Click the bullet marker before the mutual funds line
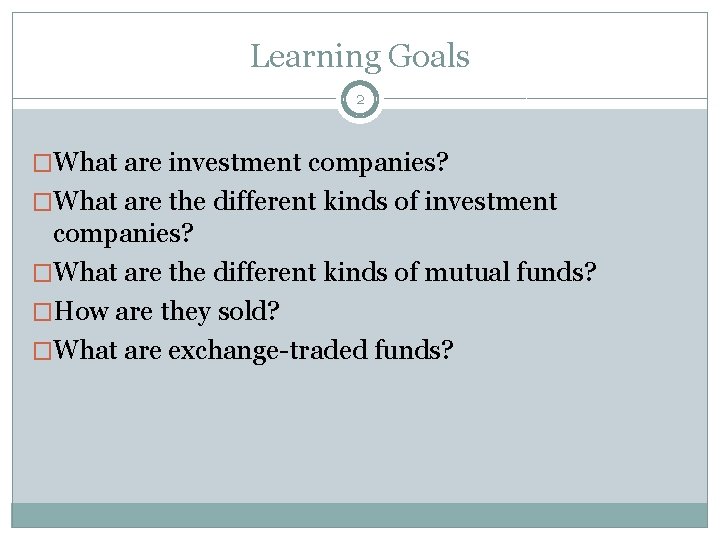Image resolution: width=720 pixels, height=540 pixels. click(x=44, y=273)
